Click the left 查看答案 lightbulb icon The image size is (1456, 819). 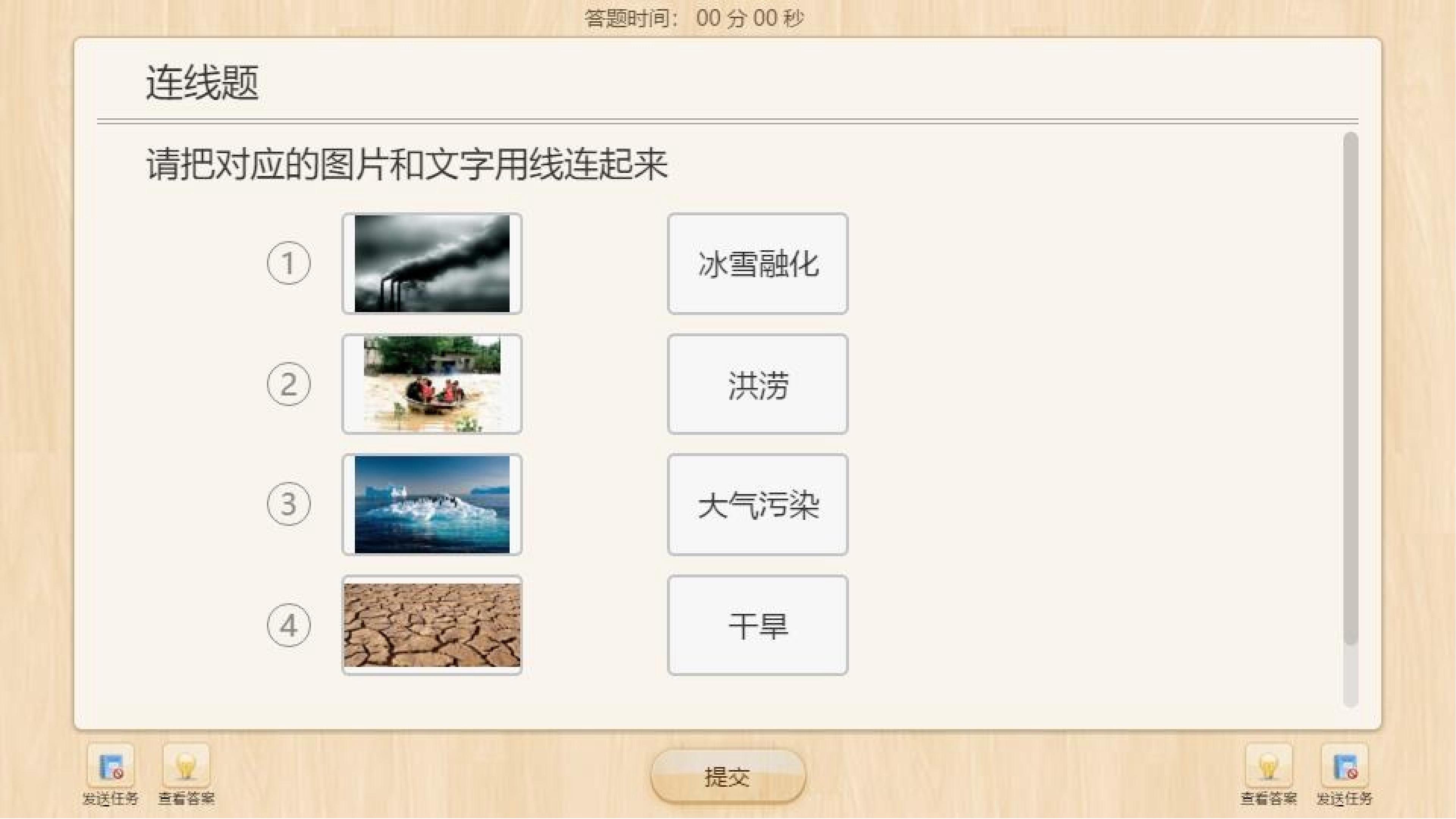[186, 766]
